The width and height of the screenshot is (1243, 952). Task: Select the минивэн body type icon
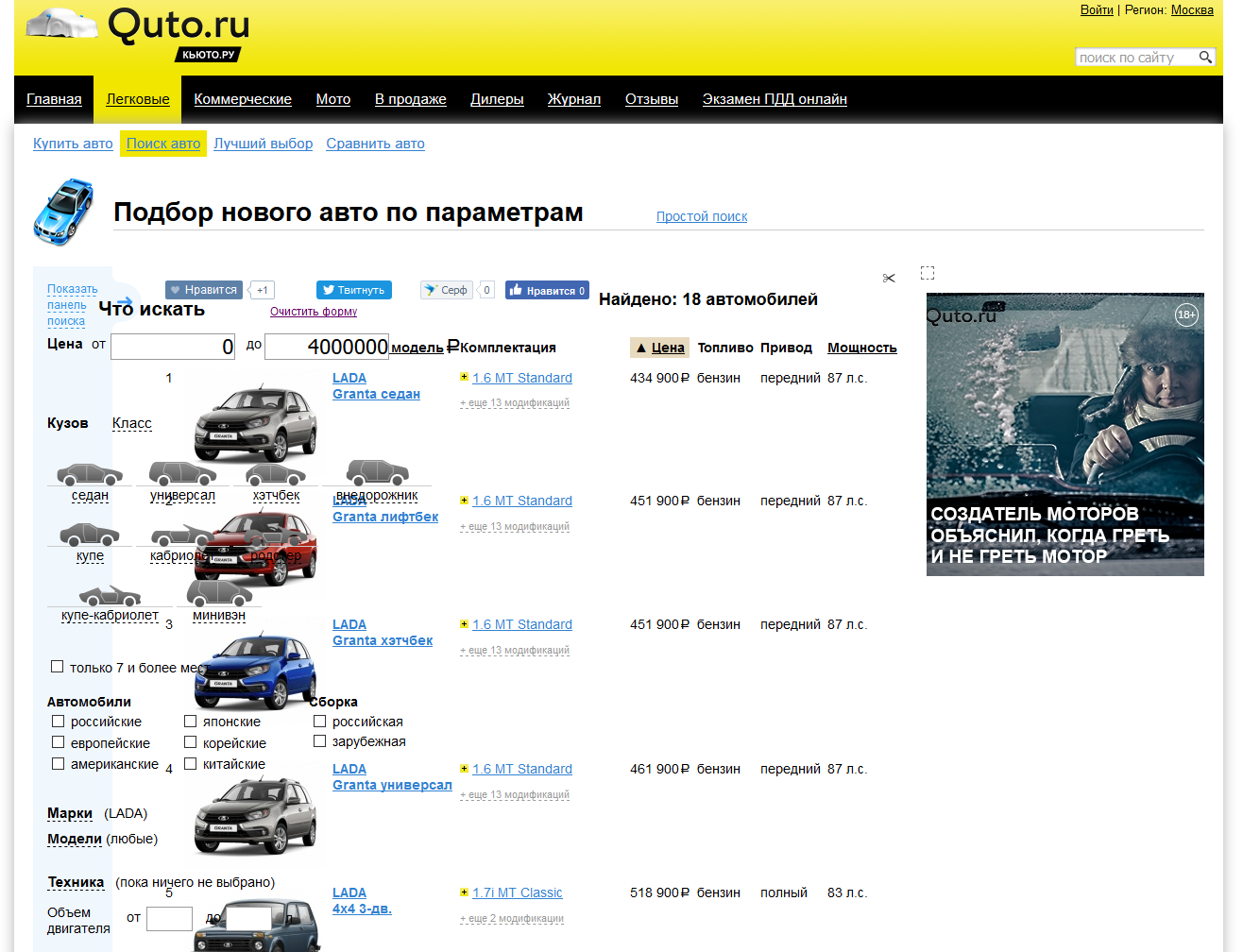point(219,592)
